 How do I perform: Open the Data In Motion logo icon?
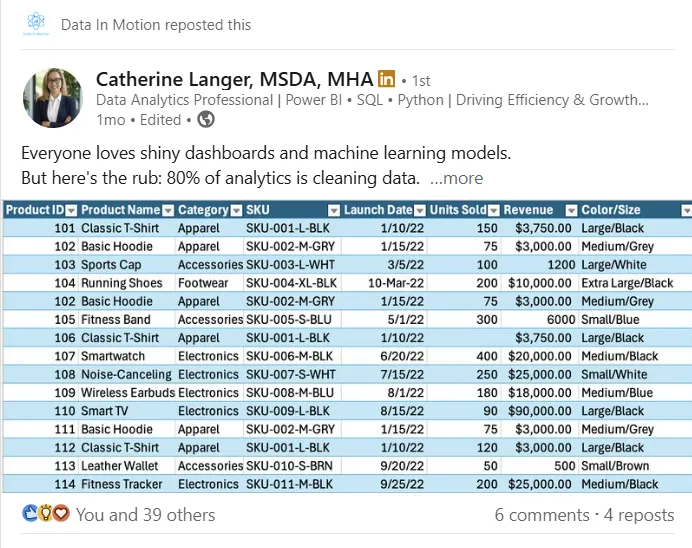(x=36, y=23)
